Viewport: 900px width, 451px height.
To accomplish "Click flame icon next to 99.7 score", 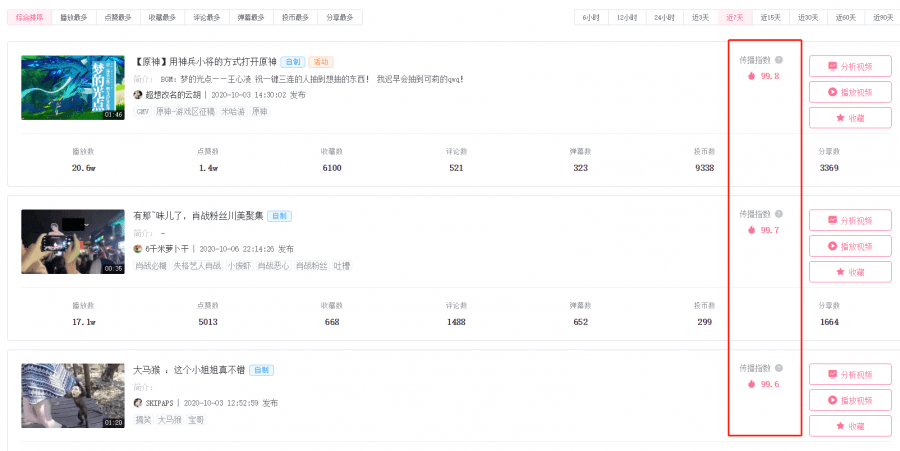I will [x=751, y=230].
